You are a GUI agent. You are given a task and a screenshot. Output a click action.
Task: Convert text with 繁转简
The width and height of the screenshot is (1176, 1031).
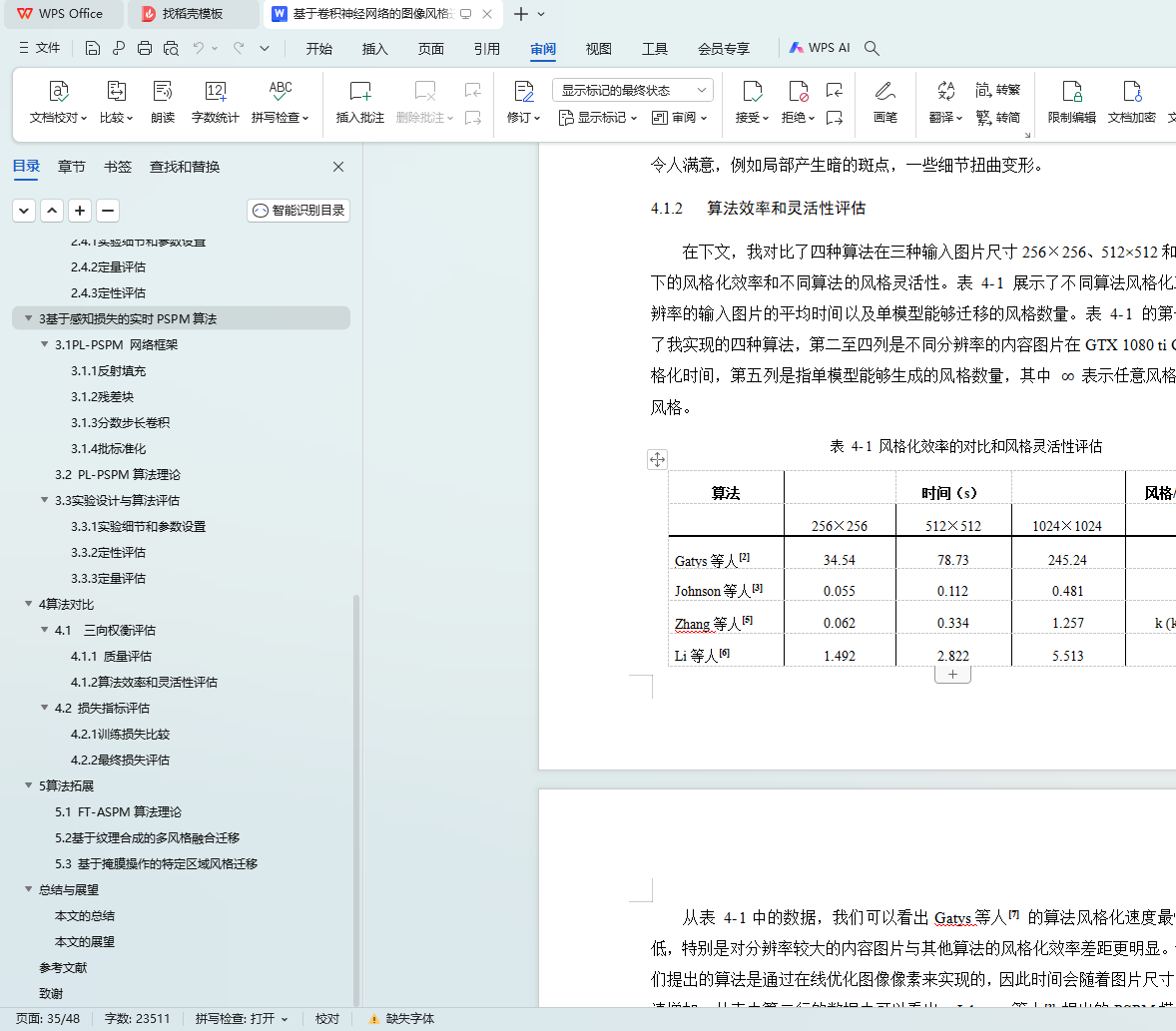click(x=998, y=118)
